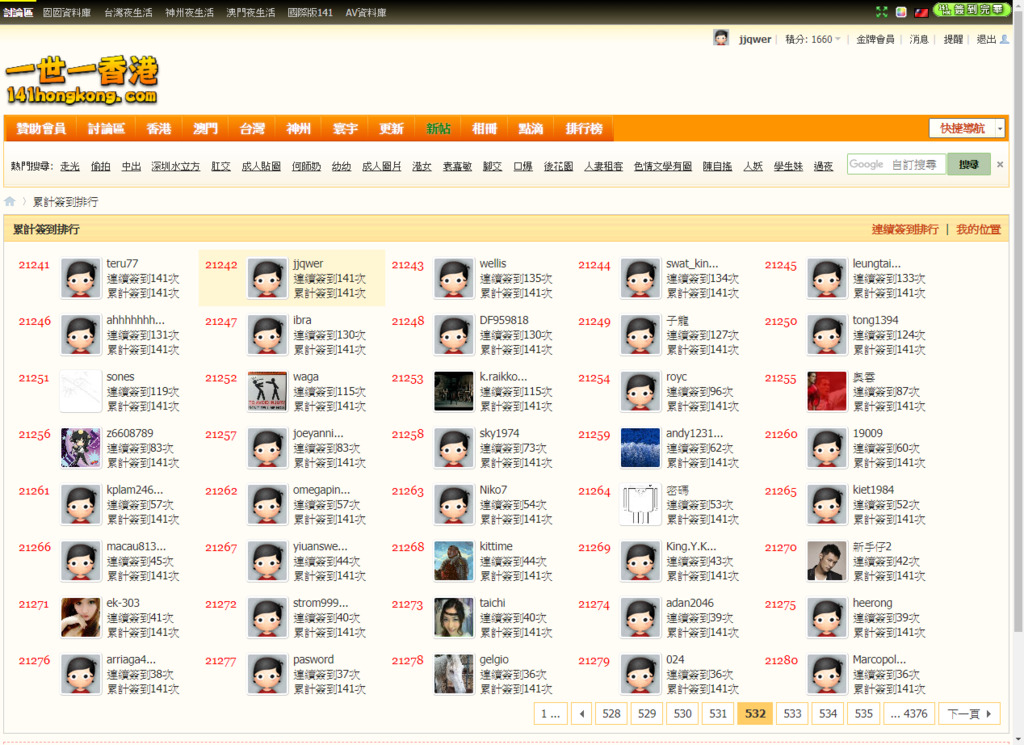Click jjqwer's small avatar in header
Viewport: 1024px width, 745px height.
pyautogui.click(x=721, y=39)
